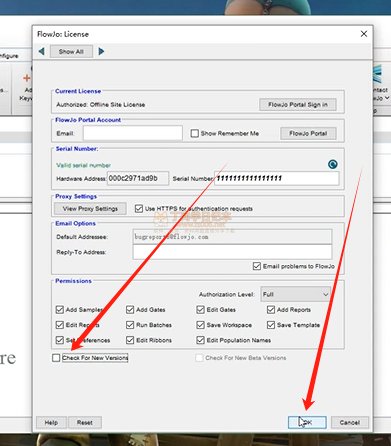This screenshot has width=391, height=446.
Task: Toggle the Save Workspace permission
Action: 200,325
